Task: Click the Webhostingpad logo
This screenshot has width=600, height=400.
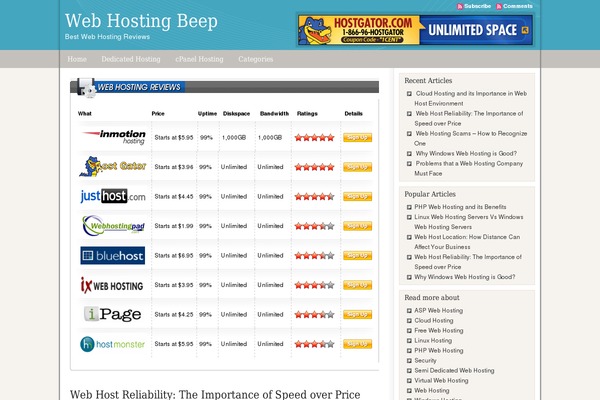Action: tap(114, 225)
